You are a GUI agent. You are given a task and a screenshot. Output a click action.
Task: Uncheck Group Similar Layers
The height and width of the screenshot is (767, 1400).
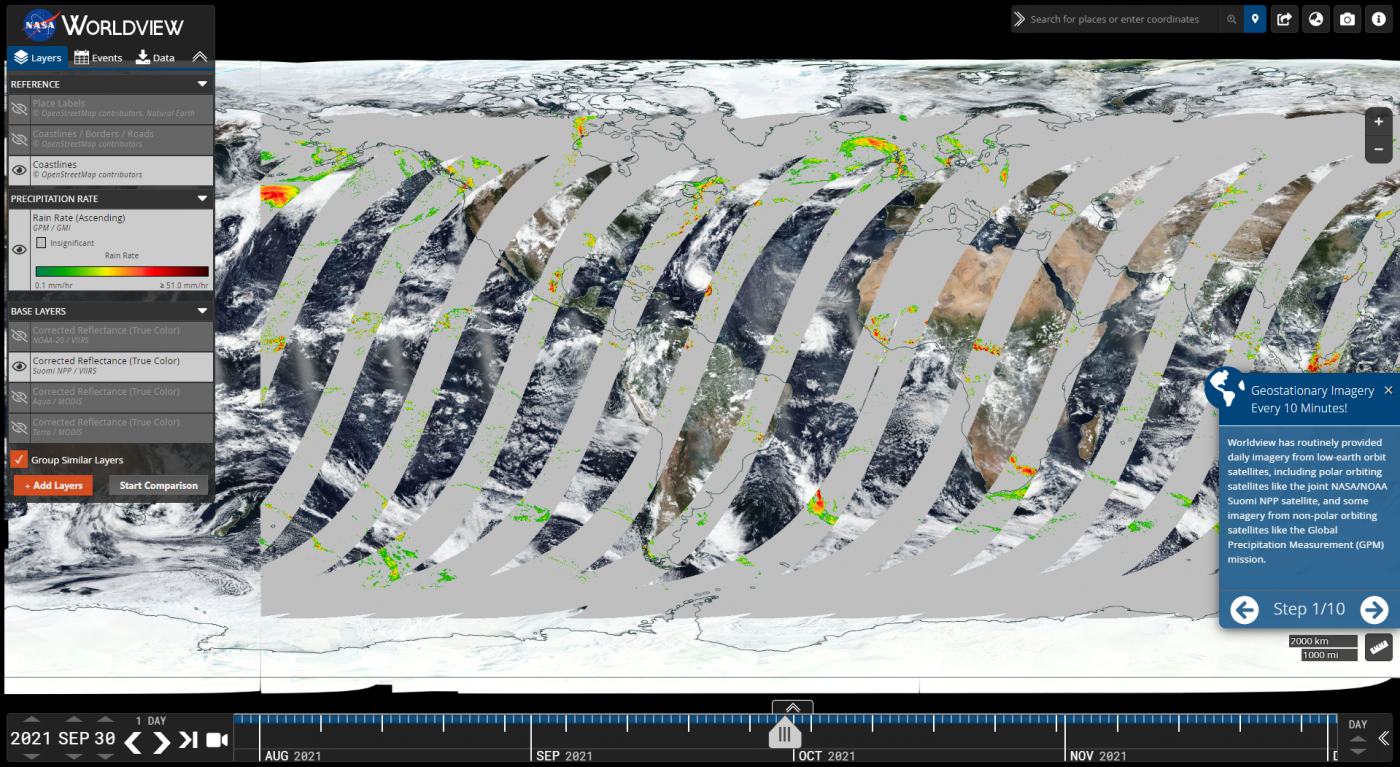17,459
